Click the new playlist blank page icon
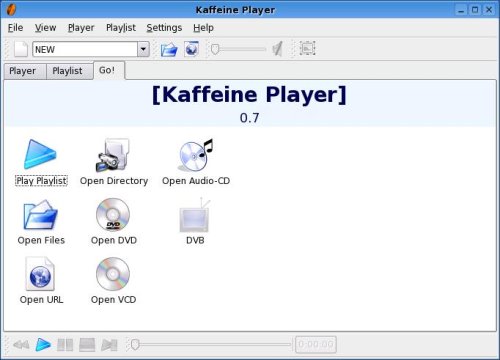The height and width of the screenshot is (360, 500). [x=21, y=49]
